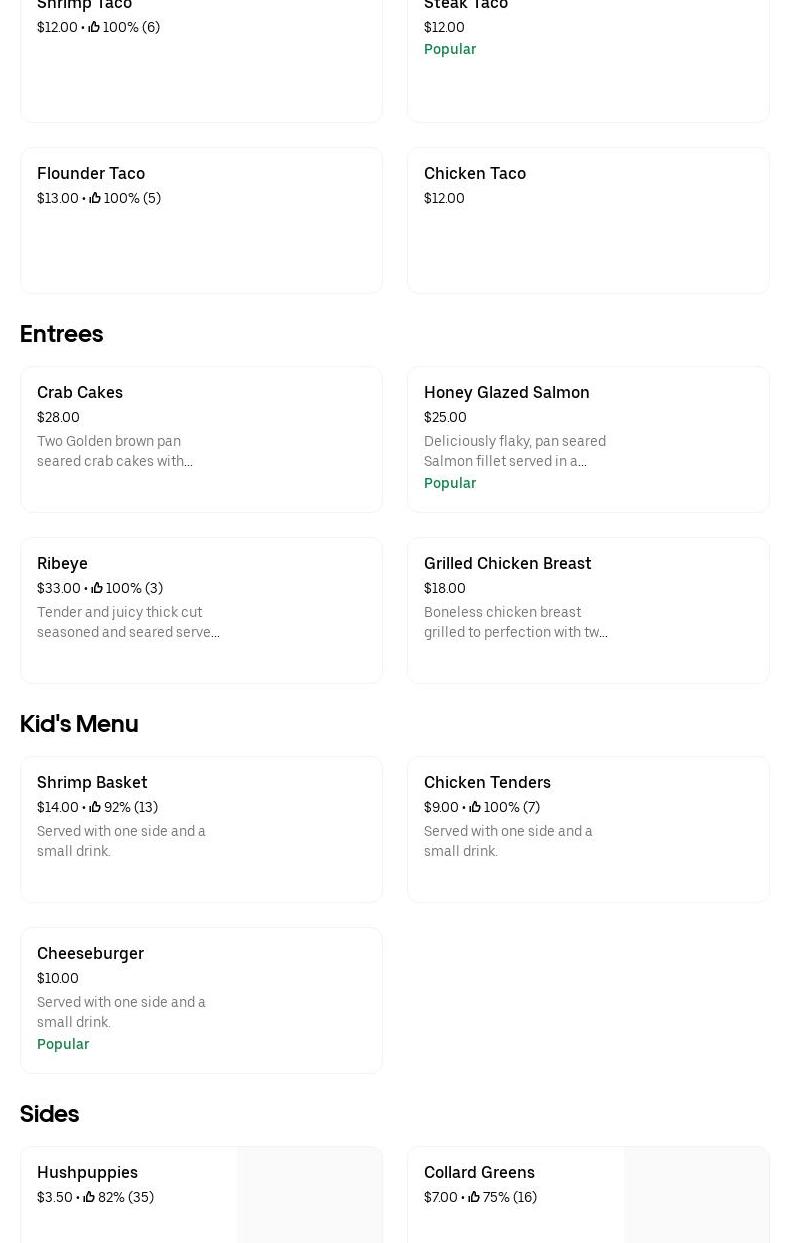Click the thumbs-up icon on Collard Greens

tap(474, 1197)
